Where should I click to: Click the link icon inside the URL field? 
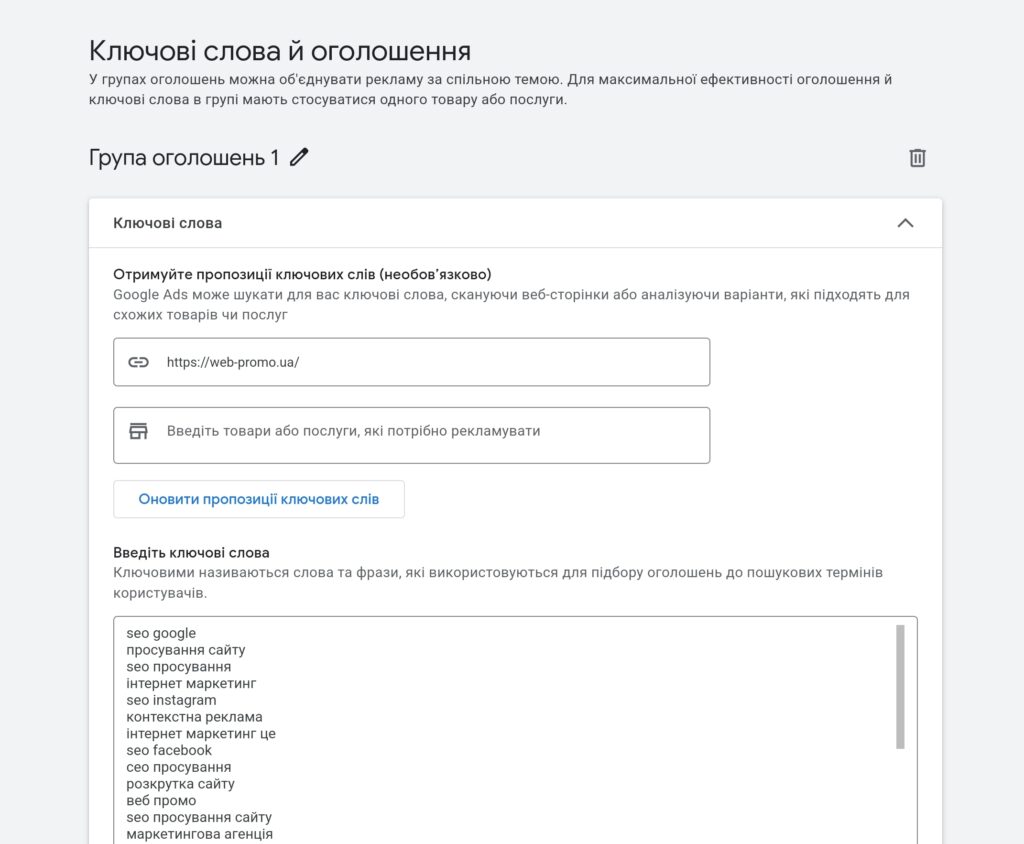coord(138,362)
